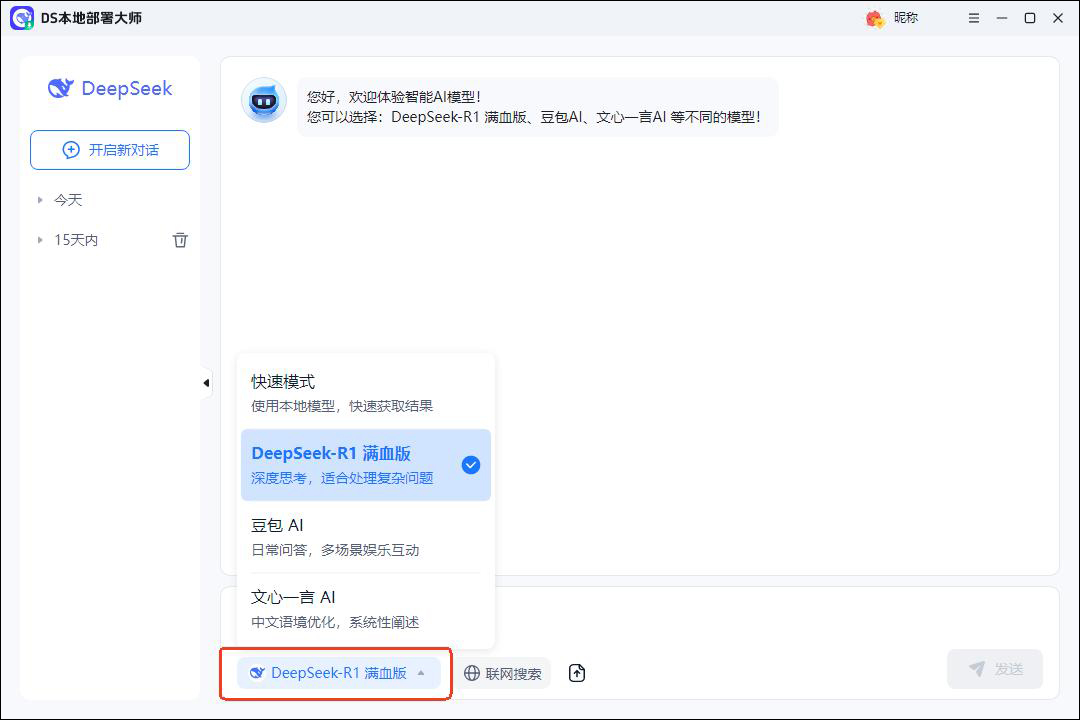The width and height of the screenshot is (1080, 720).
Task: Start a new chat with 开启新对话
Action: pyautogui.click(x=110, y=150)
